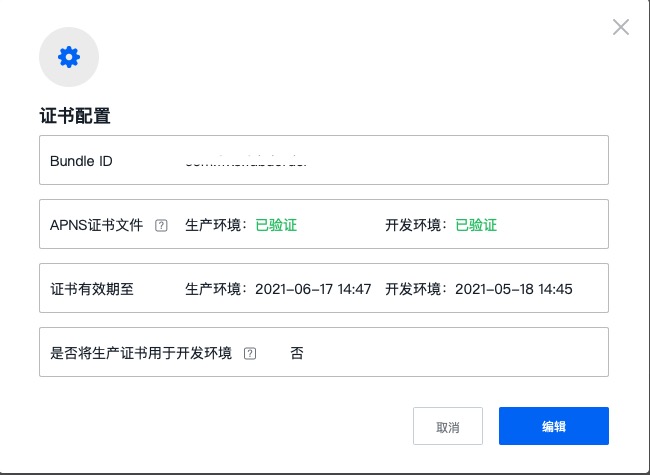Click the production environment 已验证 status
This screenshot has width=650, height=475.
[276, 225]
